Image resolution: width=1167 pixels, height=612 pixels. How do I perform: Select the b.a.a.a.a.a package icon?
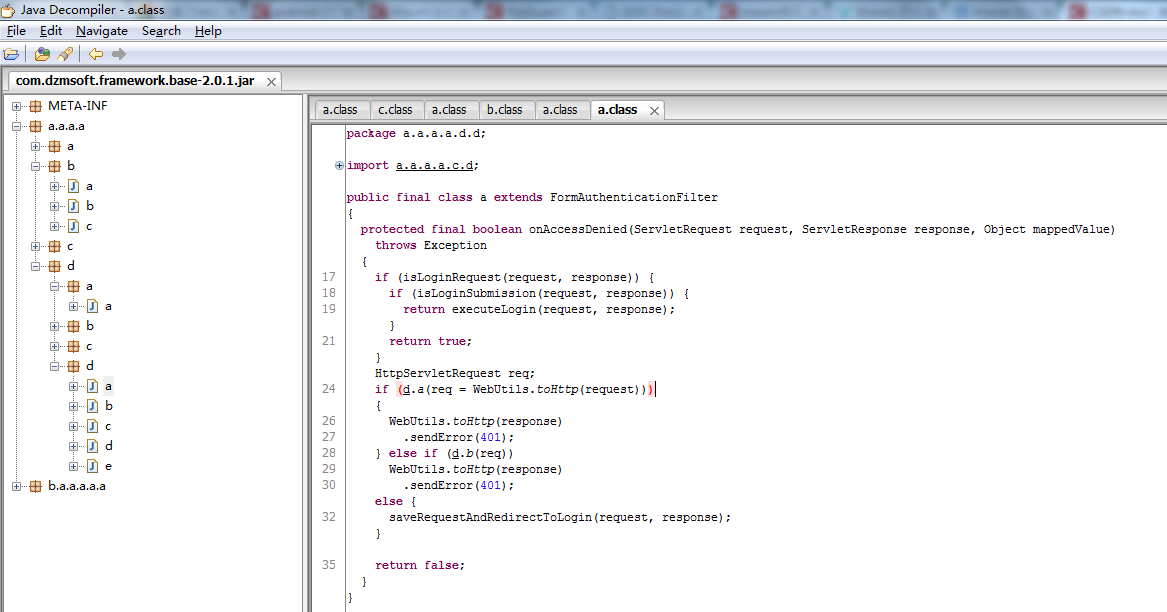tap(35, 487)
